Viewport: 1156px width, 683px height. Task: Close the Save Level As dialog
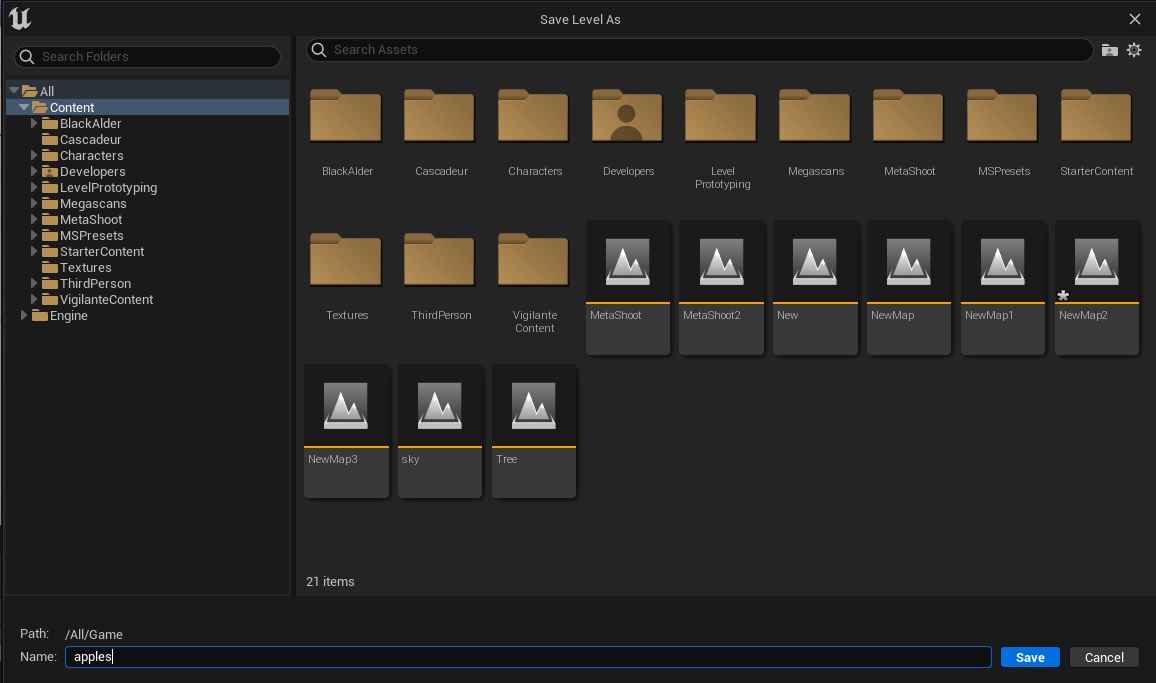click(x=1135, y=19)
